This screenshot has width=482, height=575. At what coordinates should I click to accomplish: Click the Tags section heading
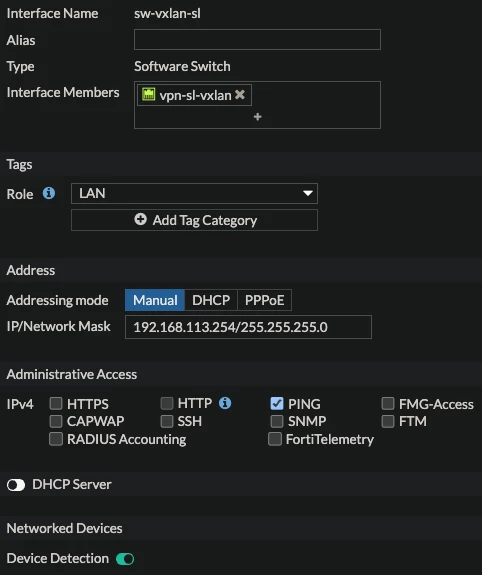pyautogui.click(x=19, y=165)
